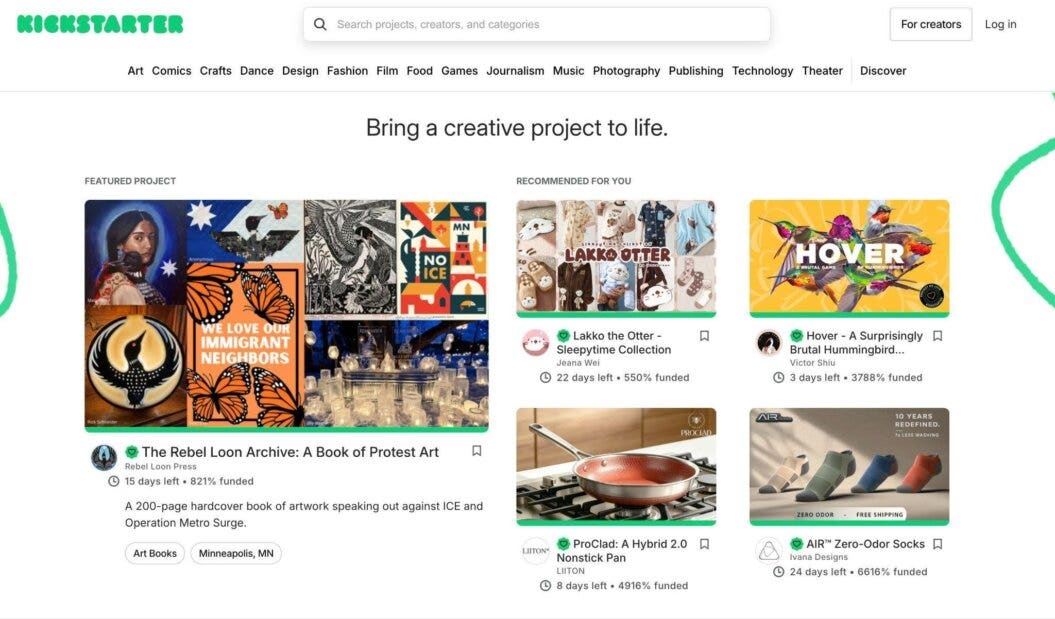Image resolution: width=1055 pixels, height=619 pixels.
Task: Click clock icon next to 15 days left
Action: coord(114,481)
